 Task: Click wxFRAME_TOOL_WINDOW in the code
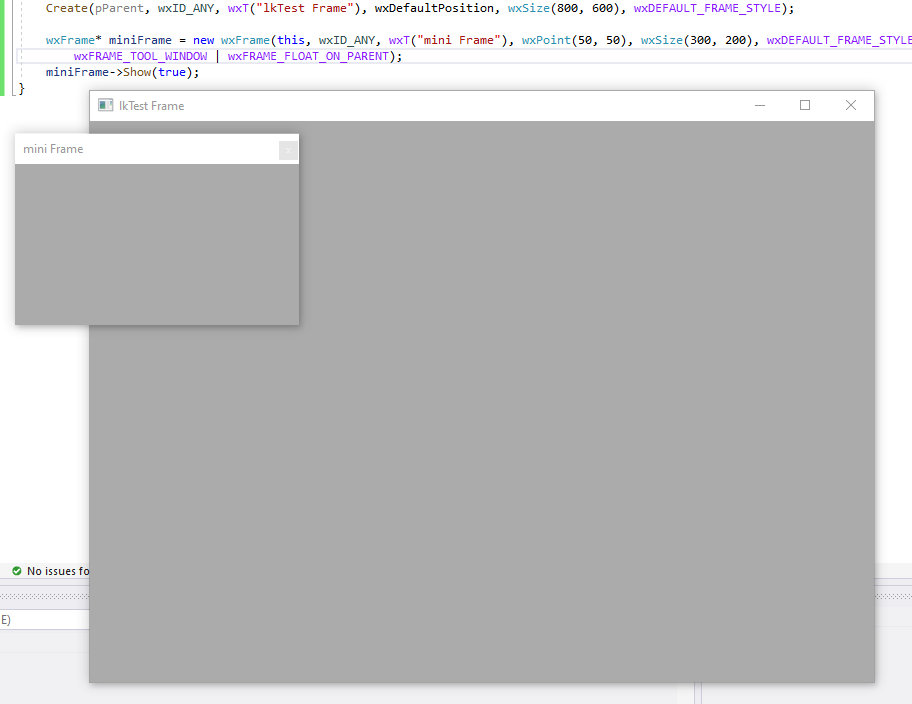[x=140, y=56]
